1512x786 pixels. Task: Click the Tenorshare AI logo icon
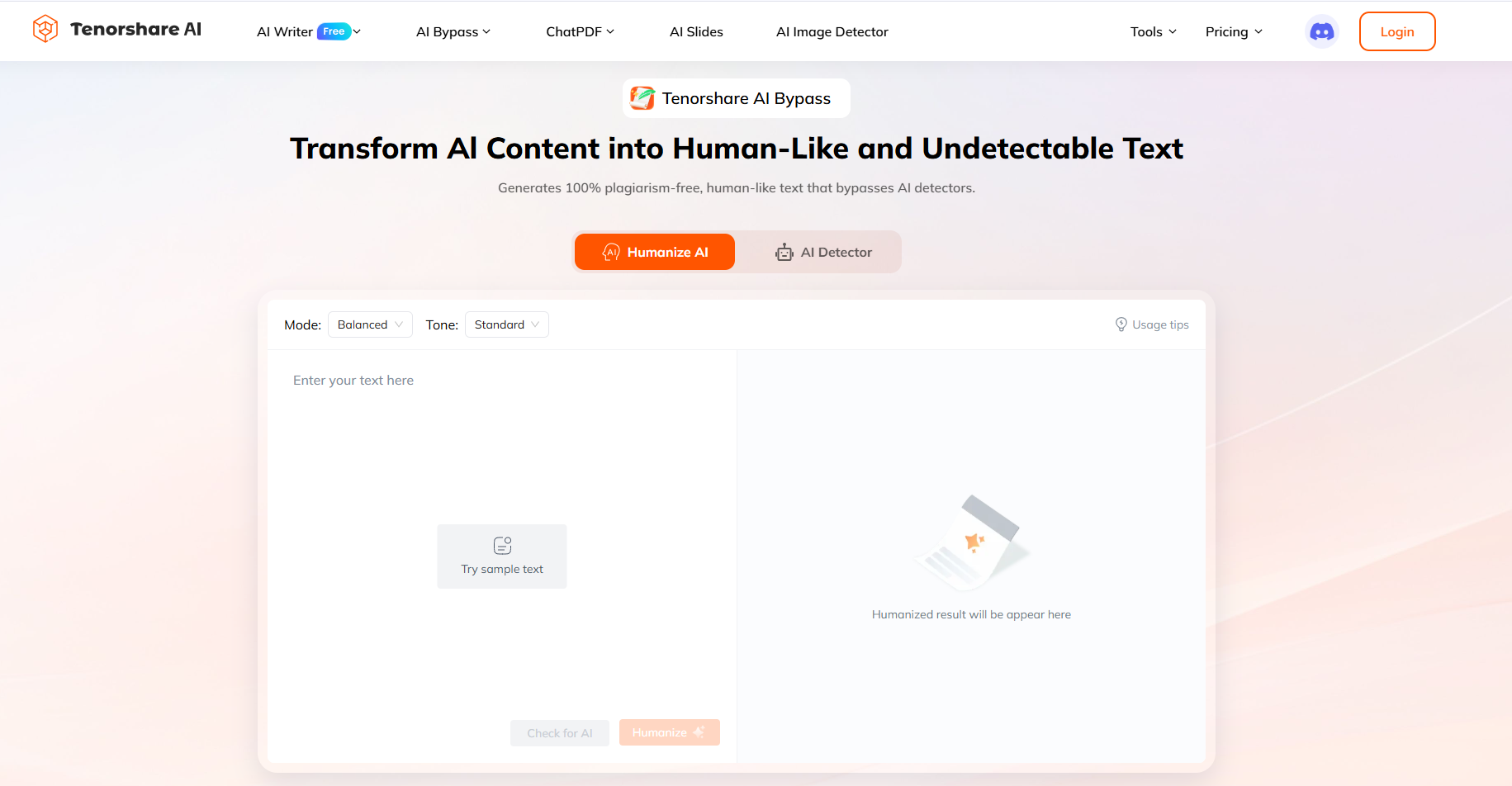(45, 28)
